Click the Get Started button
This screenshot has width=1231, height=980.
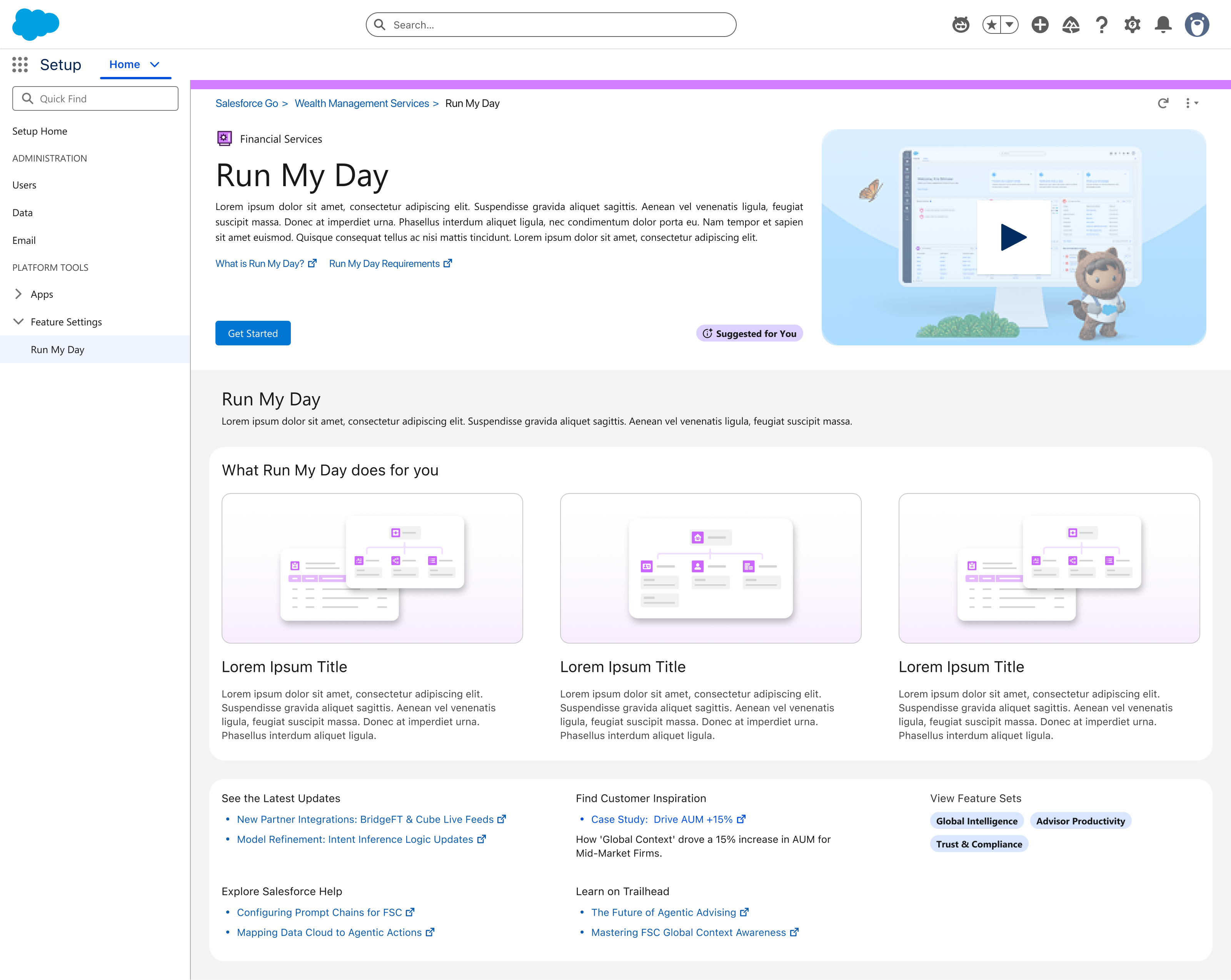click(x=253, y=333)
